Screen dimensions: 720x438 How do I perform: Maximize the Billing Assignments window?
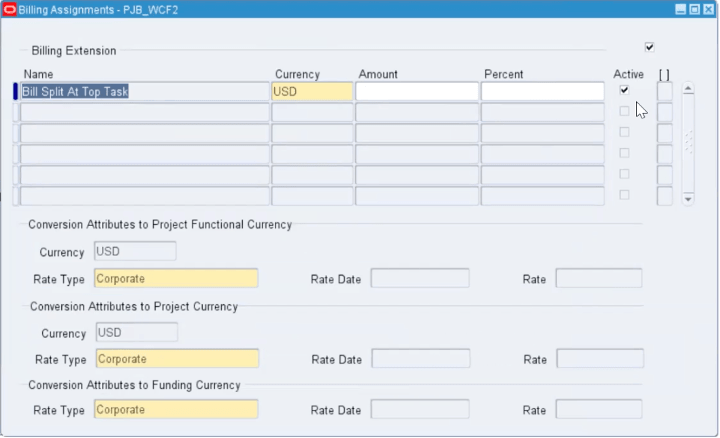[x=695, y=10]
